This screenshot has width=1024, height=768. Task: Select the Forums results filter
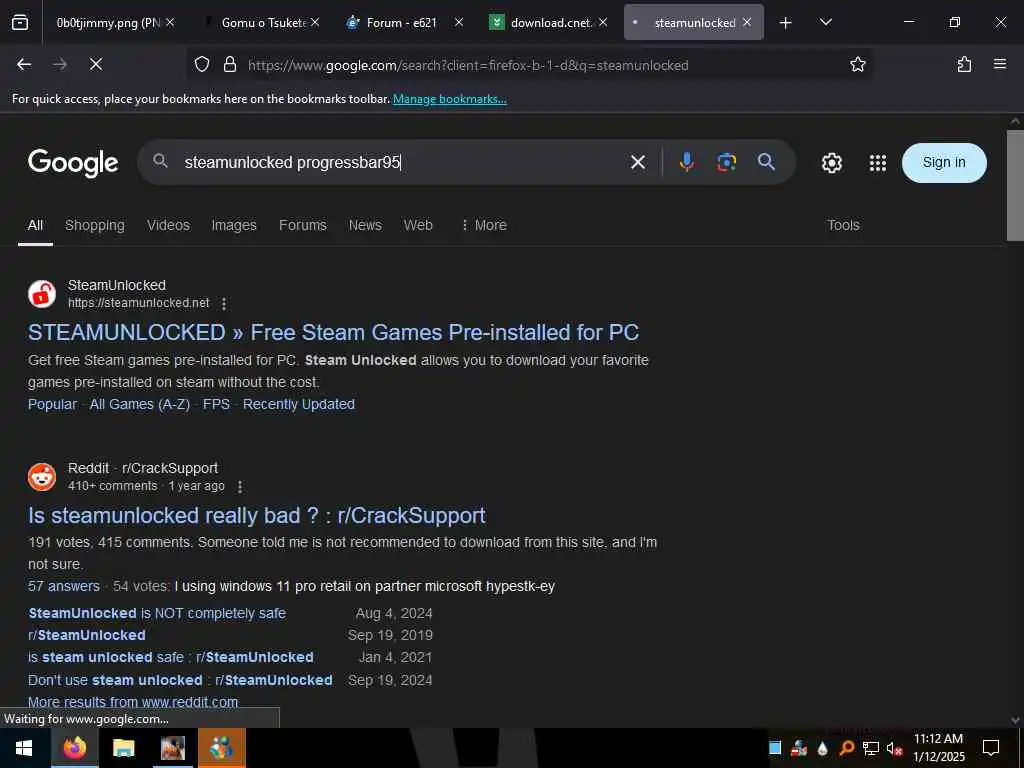[x=302, y=225]
